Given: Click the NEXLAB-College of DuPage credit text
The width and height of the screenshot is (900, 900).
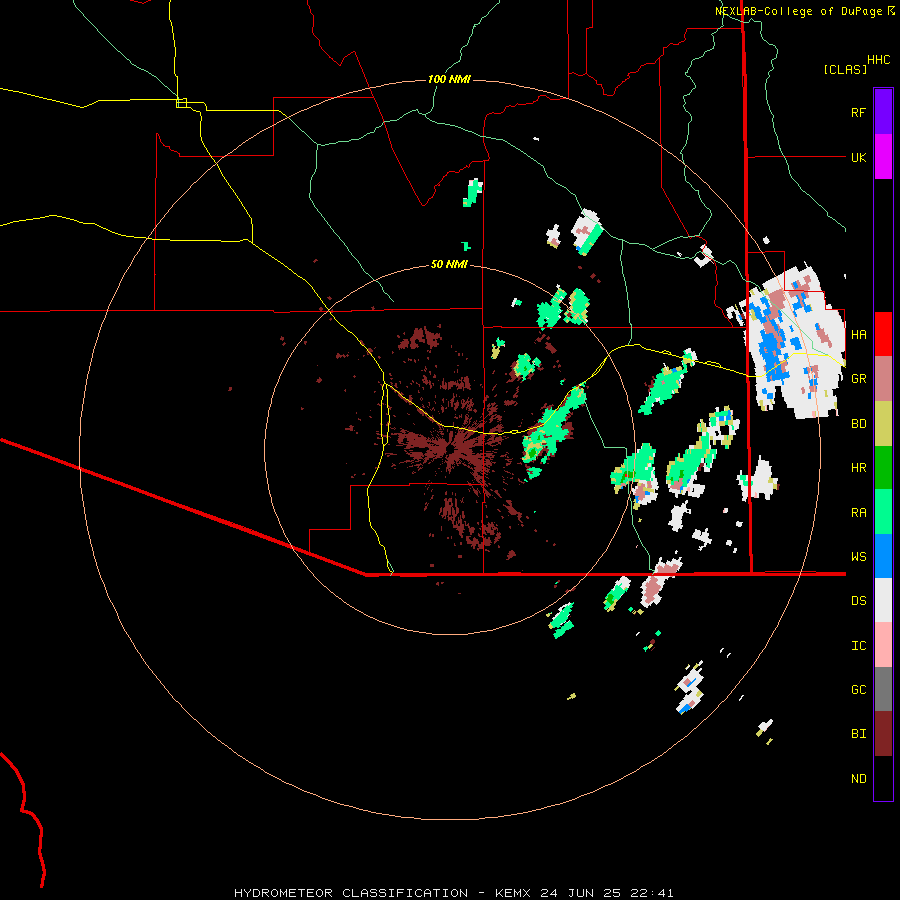Looking at the screenshot, I should [798, 11].
